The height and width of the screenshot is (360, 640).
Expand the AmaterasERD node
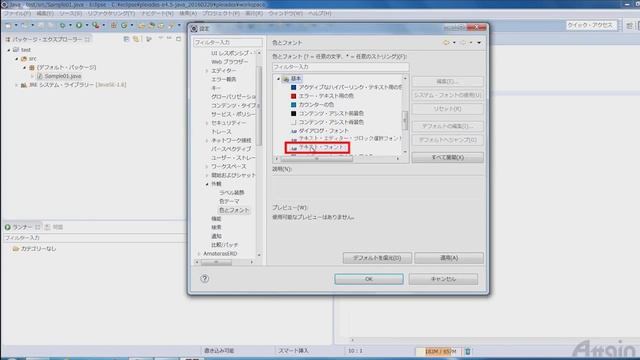coord(199,254)
